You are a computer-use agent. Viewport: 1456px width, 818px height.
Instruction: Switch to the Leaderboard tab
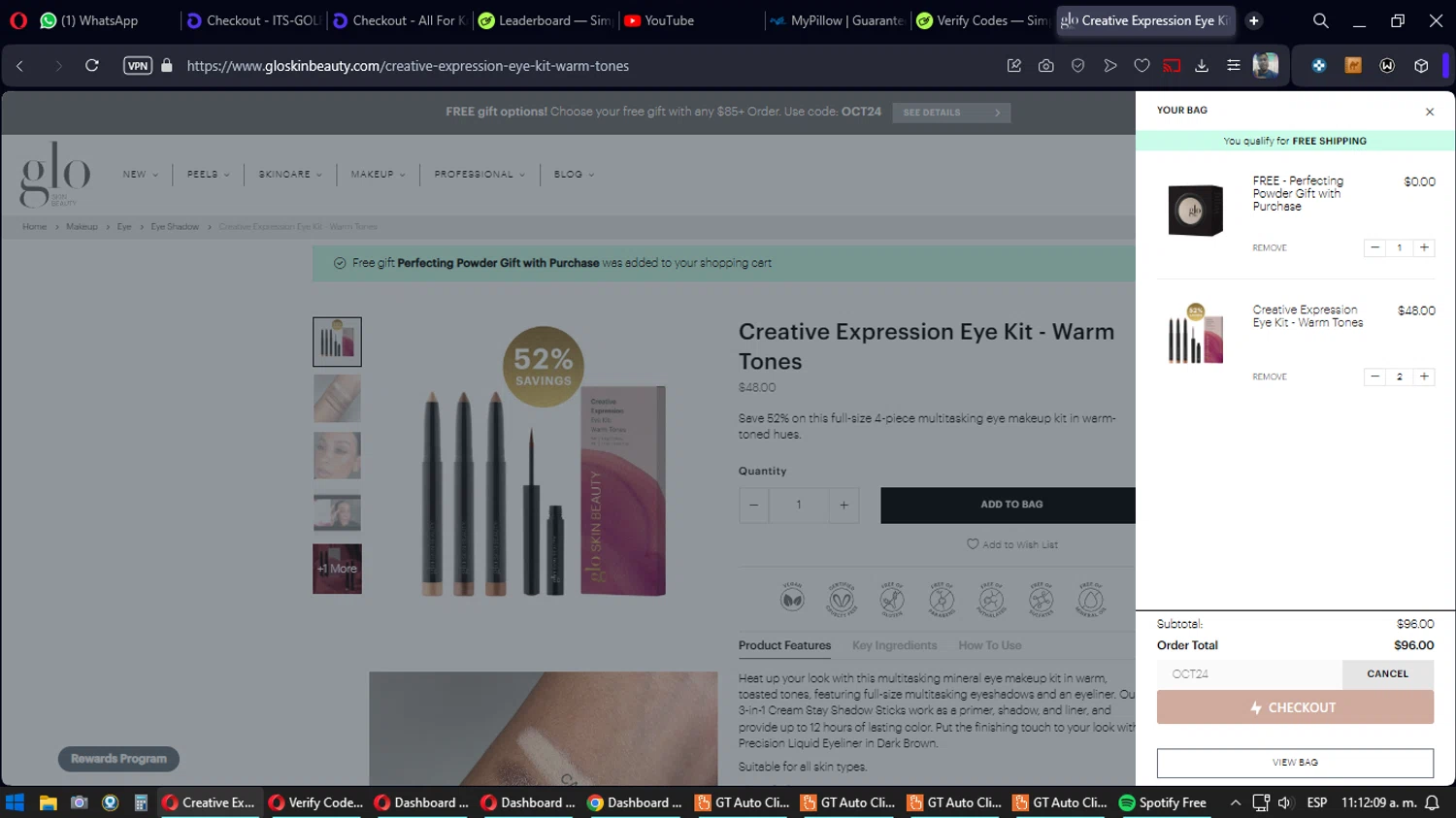[x=545, y=20]
